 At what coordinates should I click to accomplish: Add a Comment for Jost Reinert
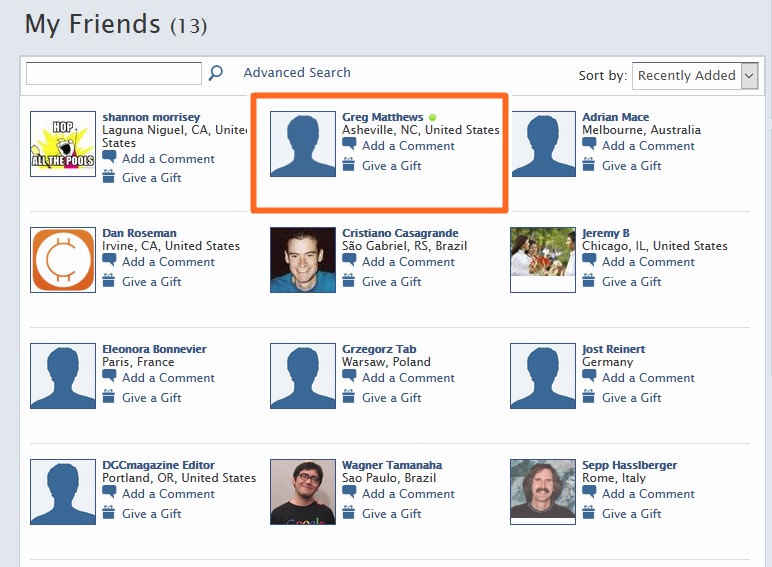point(648,377)
